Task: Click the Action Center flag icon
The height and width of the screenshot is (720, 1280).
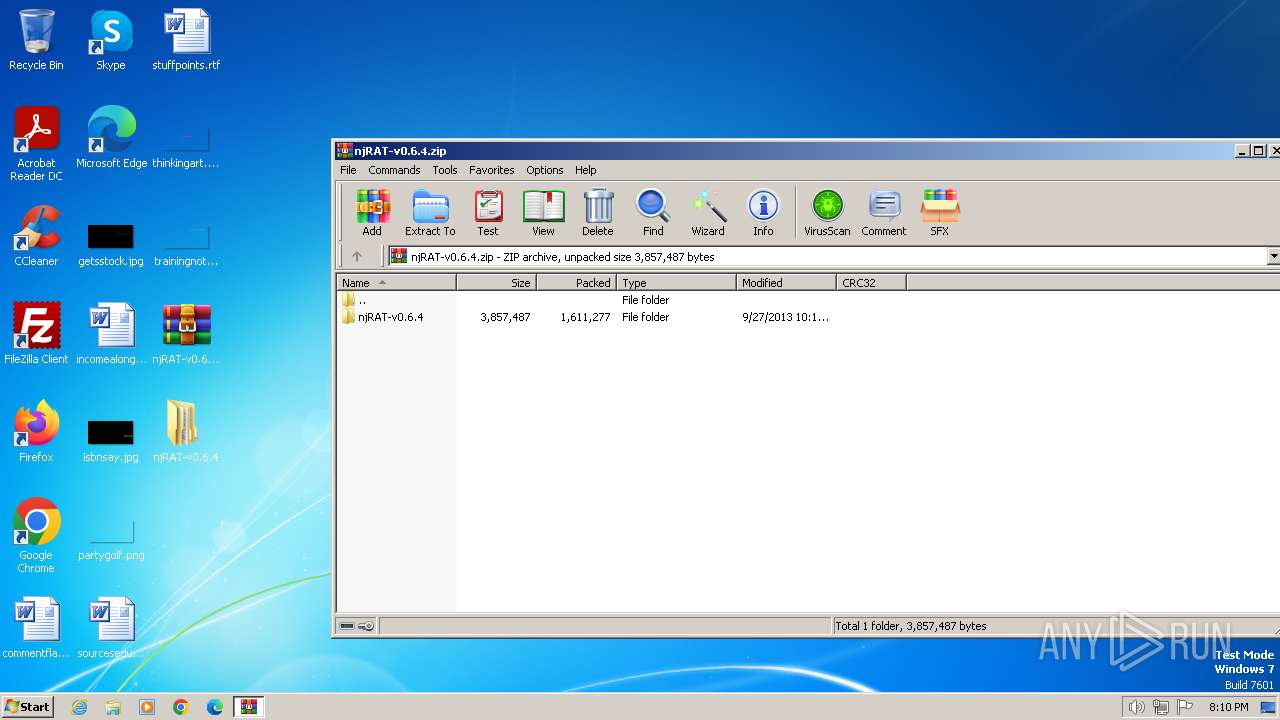Action: [1185, 707]
